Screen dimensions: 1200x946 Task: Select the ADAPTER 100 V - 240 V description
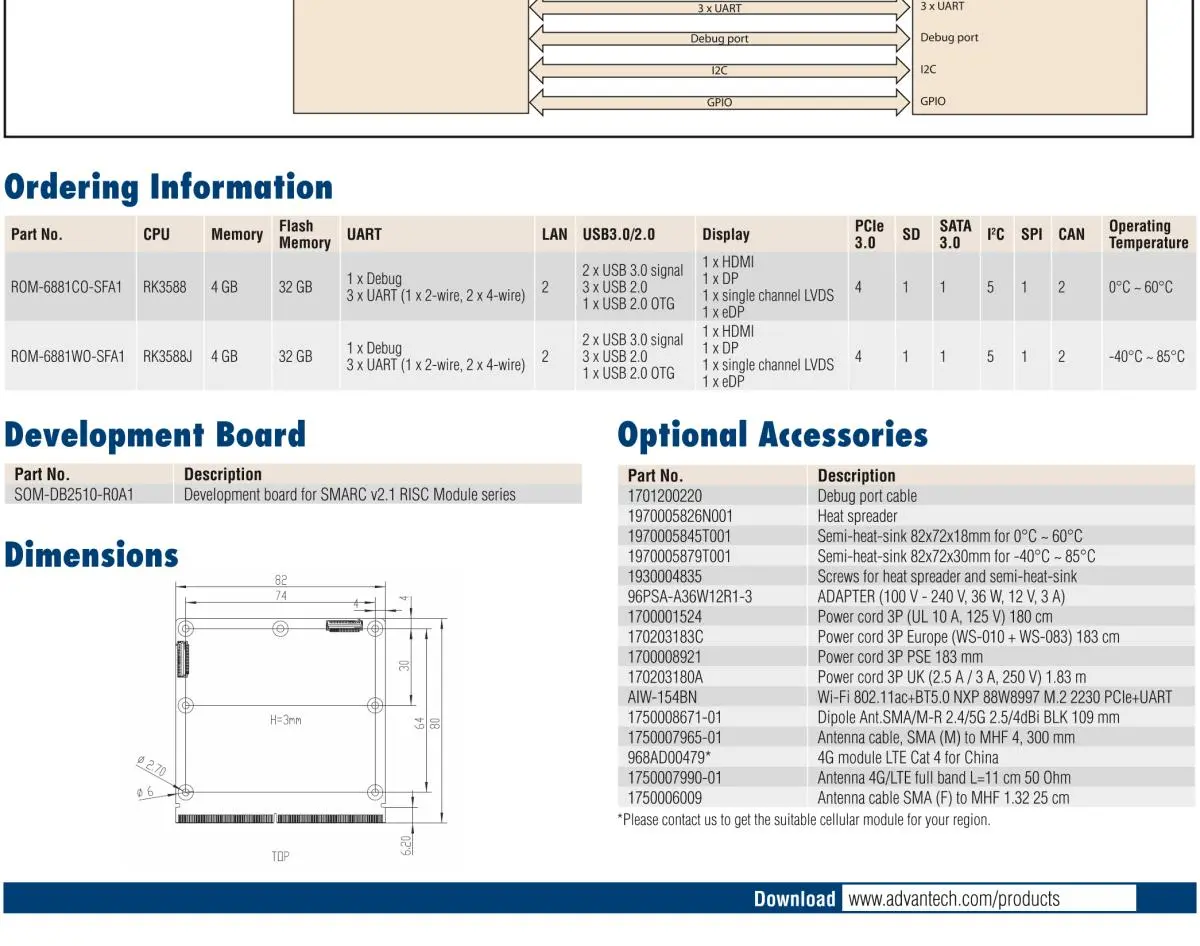(941, 596)
